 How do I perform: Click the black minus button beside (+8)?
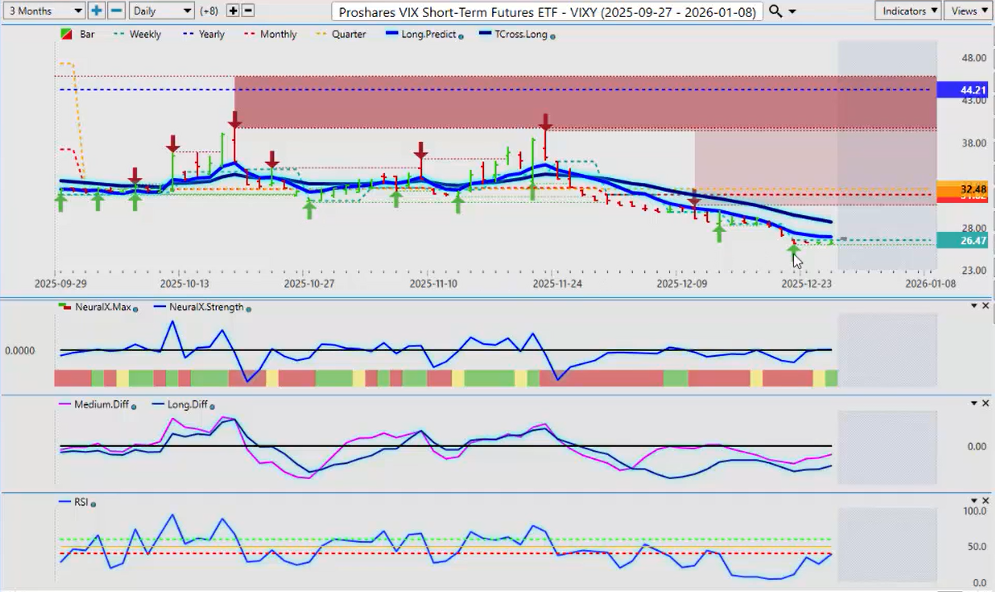point(248,11)
